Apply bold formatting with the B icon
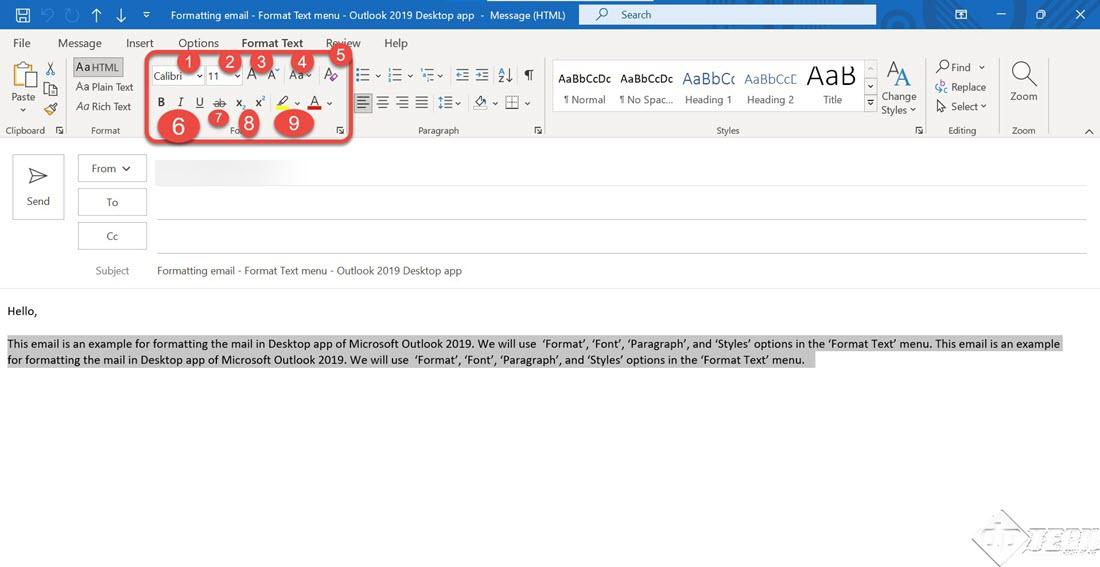This screenshot has height=567, width=1100. (x=161, y=102)
